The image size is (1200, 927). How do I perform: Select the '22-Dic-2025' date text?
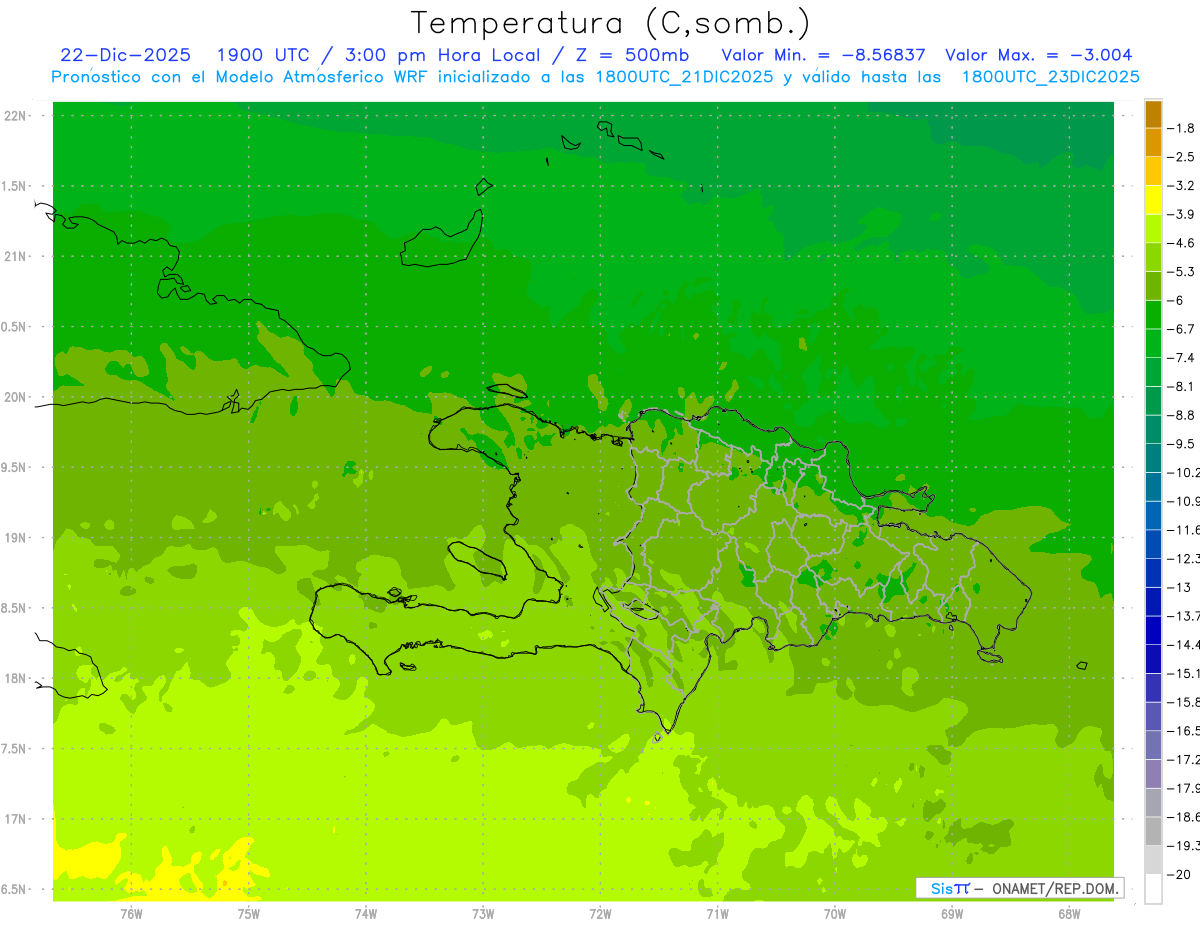click(125, 55)
